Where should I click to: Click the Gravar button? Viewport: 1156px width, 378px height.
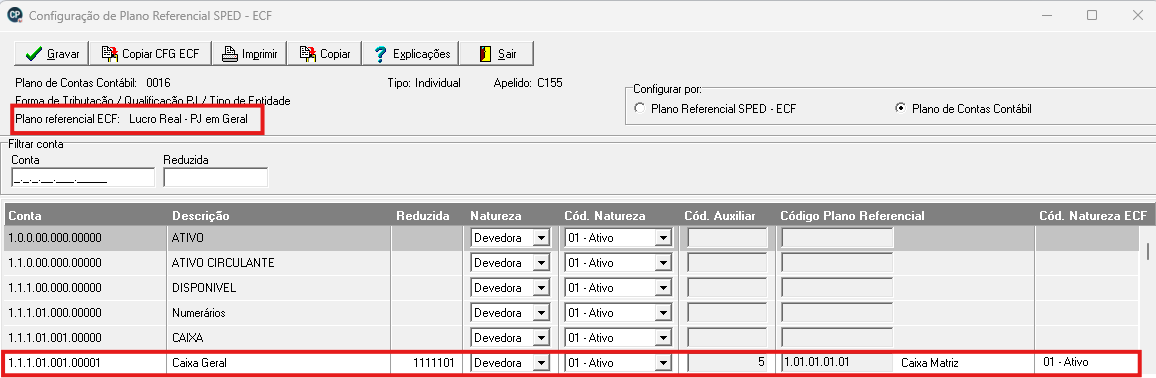tap(52, 53)
